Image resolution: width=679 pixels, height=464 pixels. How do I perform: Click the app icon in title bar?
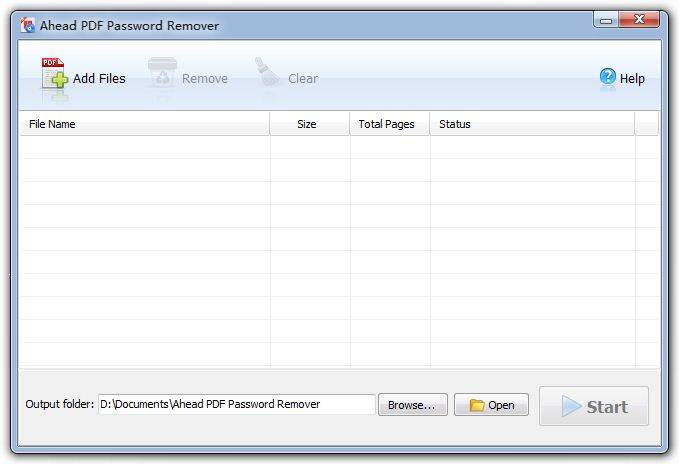pos(28,25)
